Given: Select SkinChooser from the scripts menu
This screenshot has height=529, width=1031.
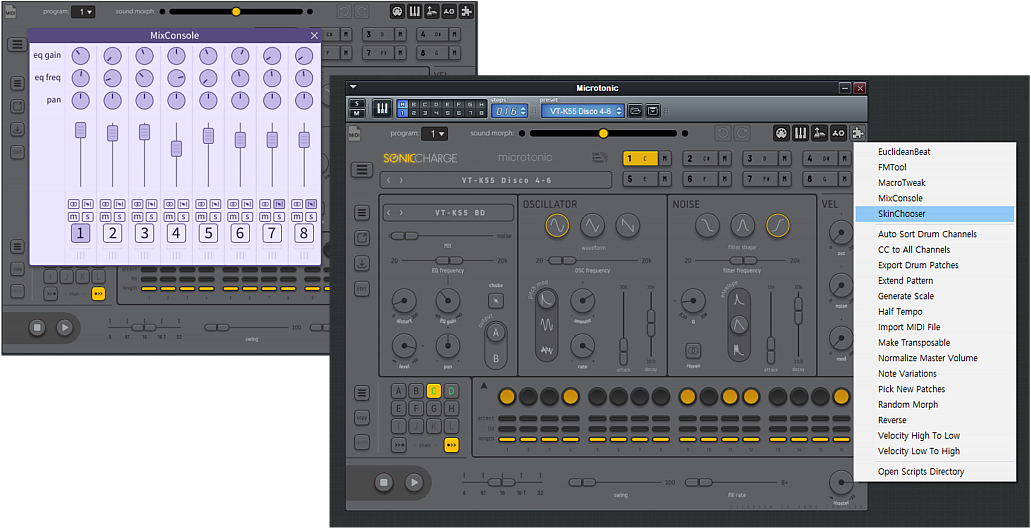Looking at the screenshot, I should pos(934,214).
